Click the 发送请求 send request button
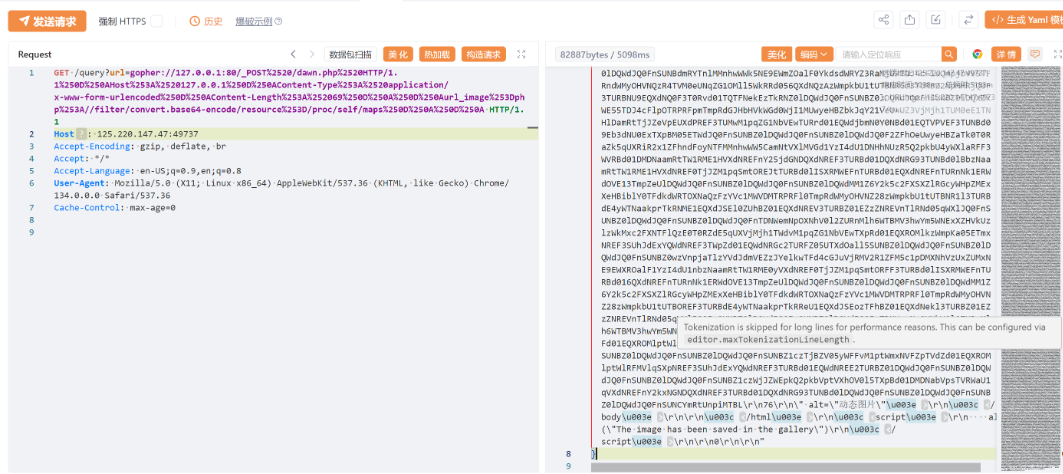The width and height of the screenshot is (1063, 474). 48,21
